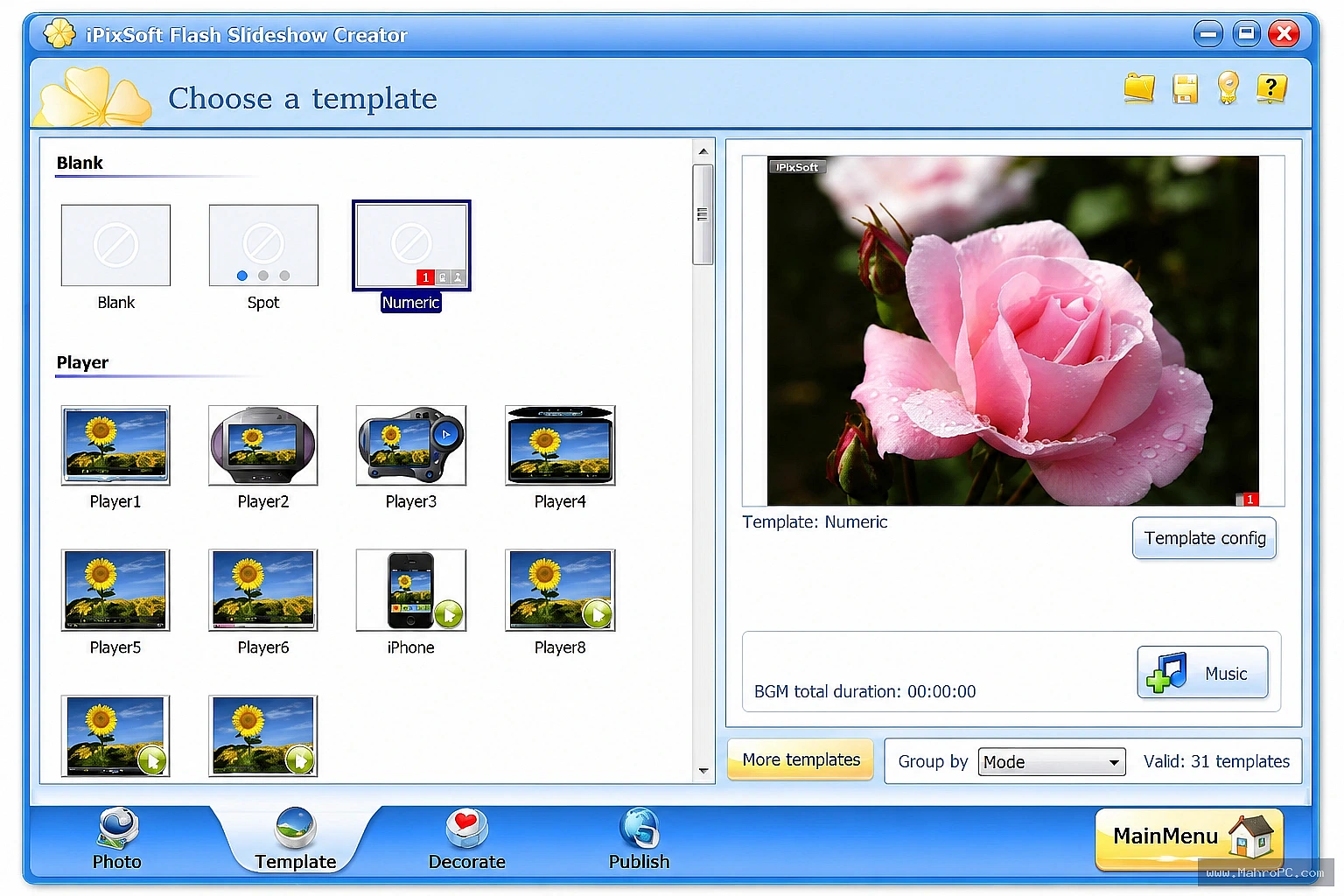Add background Music
Image resolution: width=1344 pixels, height=896 pixels.
click(x=1202, y=672)
